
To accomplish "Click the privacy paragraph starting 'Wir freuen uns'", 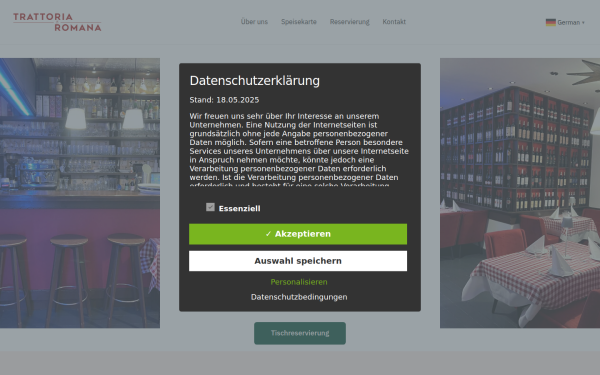I will click(x=299, y=150).
